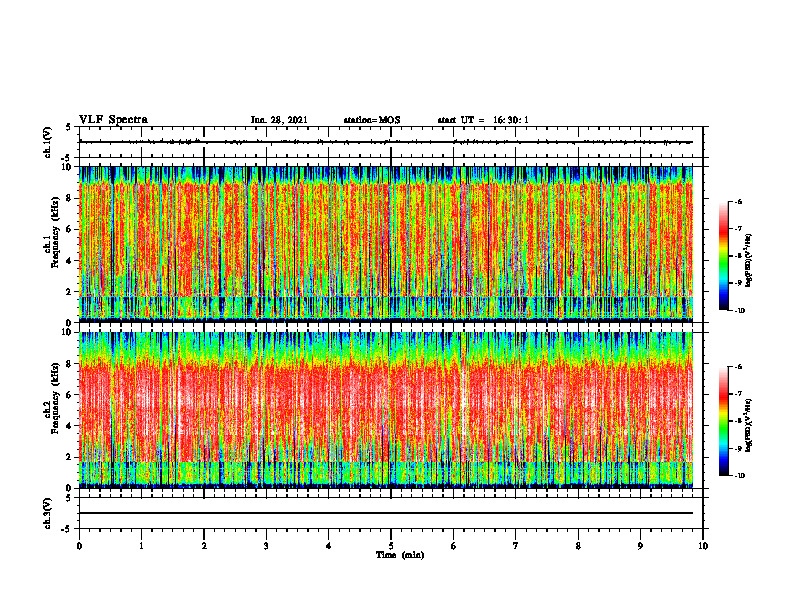Click the "10" label on the time axis

coord(703,546)
